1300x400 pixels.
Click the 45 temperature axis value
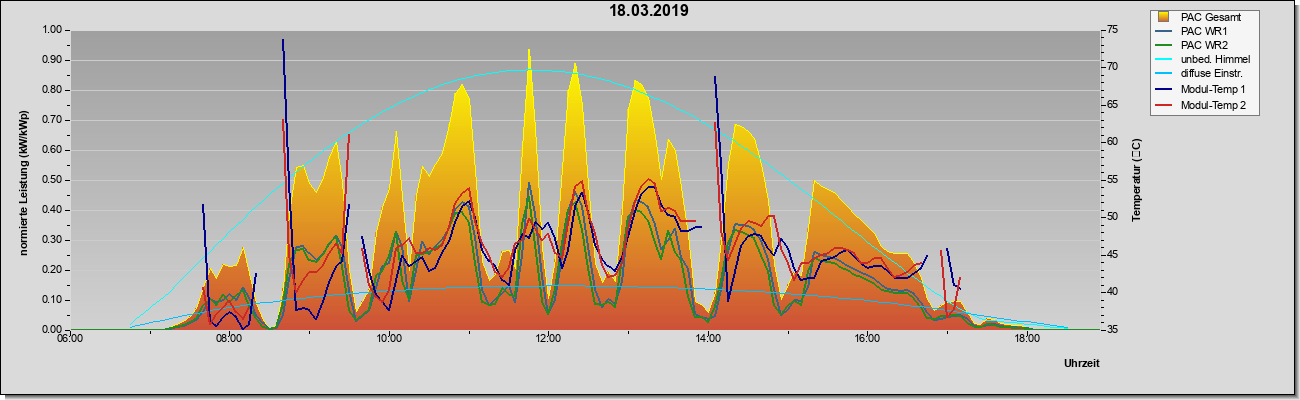[x=1114, y=255]
